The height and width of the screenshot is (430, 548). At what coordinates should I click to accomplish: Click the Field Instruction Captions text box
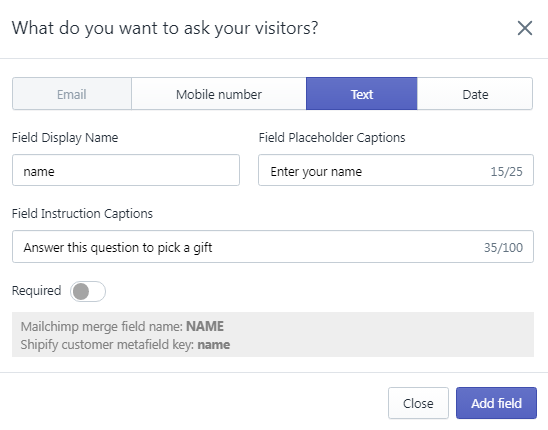273,246
